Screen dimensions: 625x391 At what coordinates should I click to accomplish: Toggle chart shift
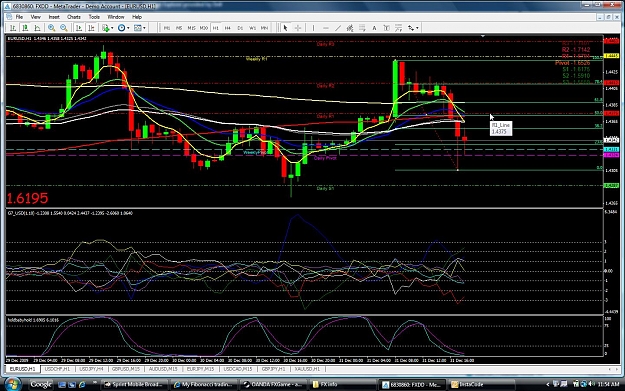[x=91, y=28]
